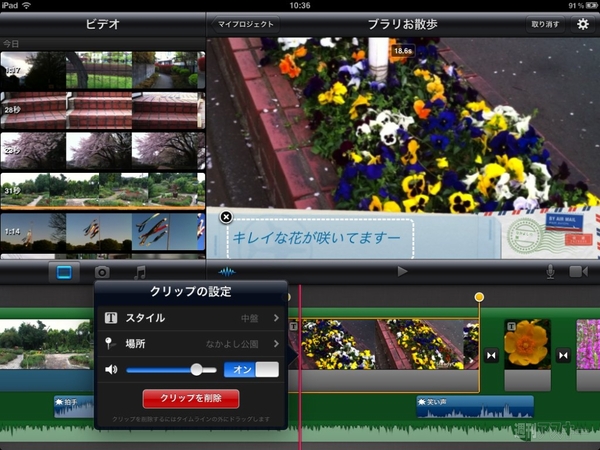Open transition before the orange flower clip
Screen dimensions: 600x450
click(x=491, y=355)
